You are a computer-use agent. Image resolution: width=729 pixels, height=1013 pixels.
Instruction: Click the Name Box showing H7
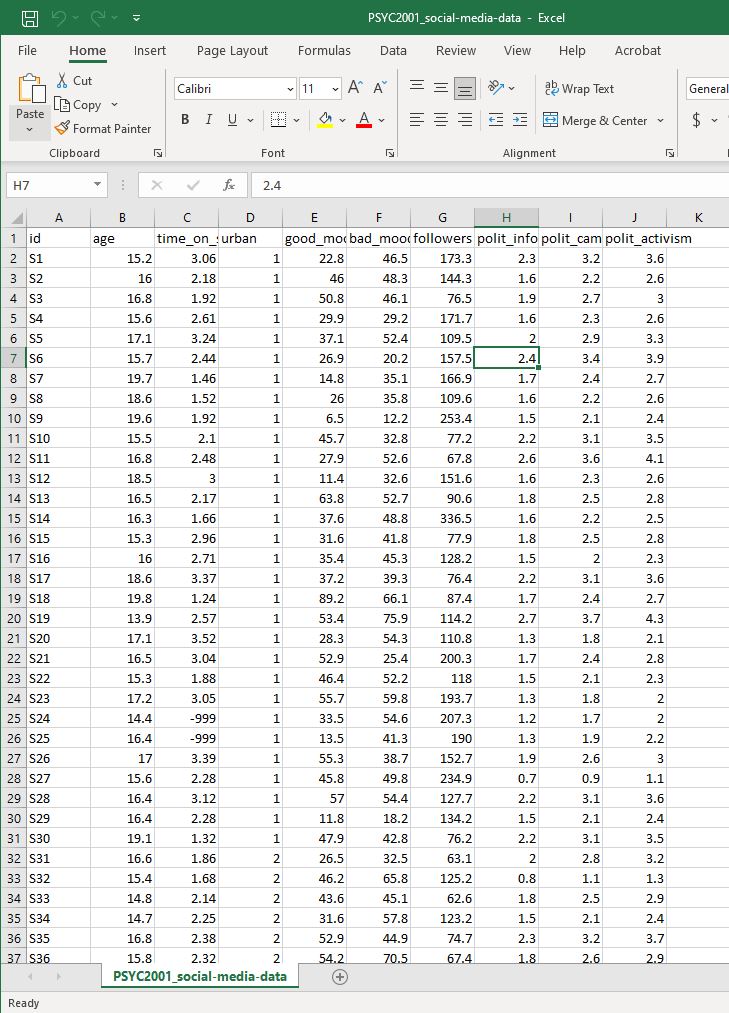[48, 185]
